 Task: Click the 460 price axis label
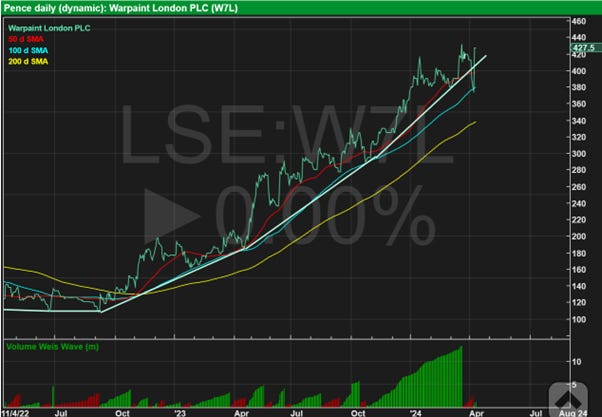pos(579,21)
